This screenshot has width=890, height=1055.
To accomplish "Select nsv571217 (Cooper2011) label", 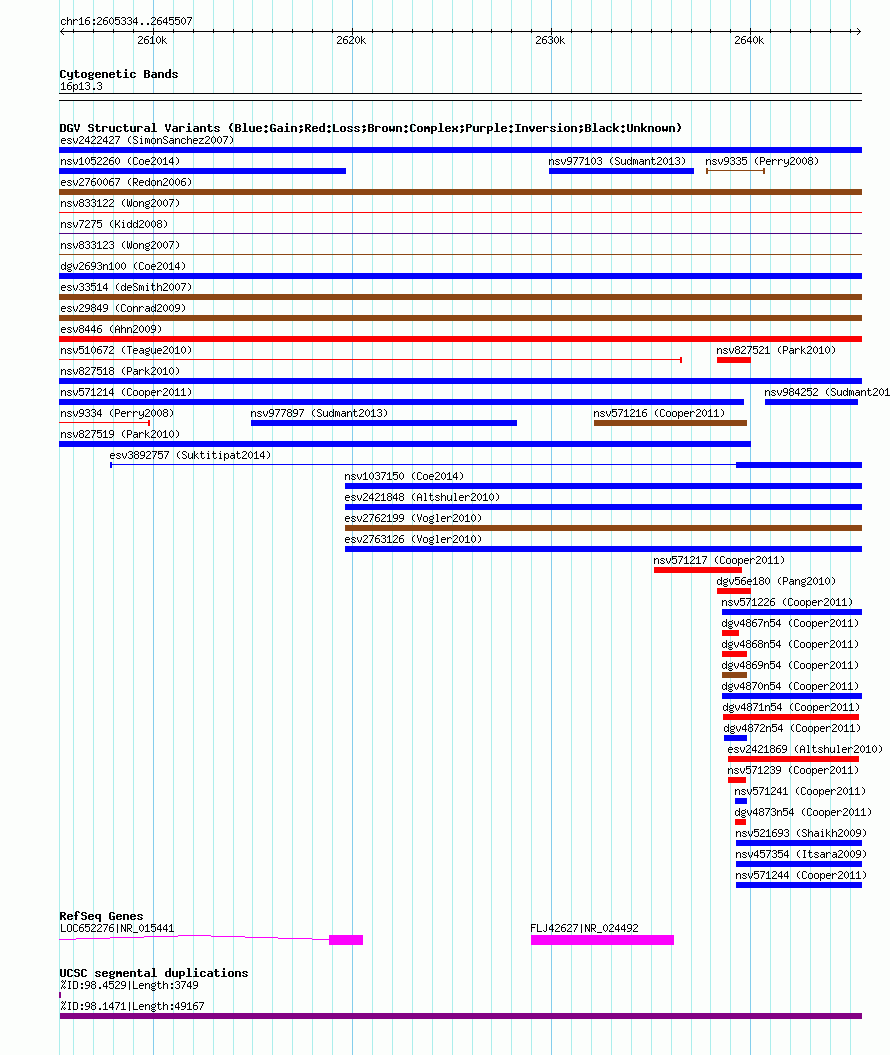I will (x=719, y=560).
